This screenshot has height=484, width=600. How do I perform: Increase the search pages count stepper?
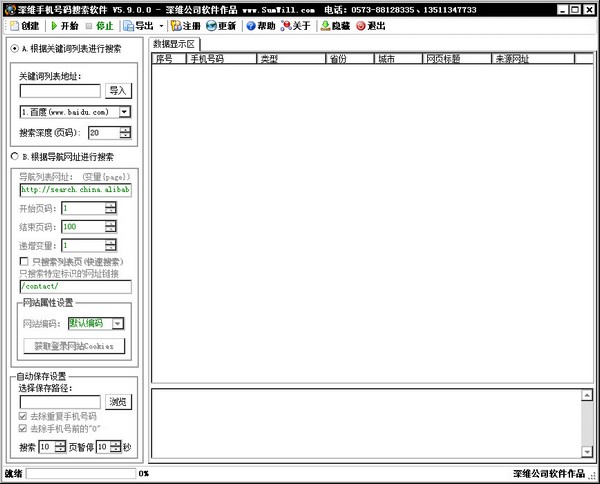[60, 444]
